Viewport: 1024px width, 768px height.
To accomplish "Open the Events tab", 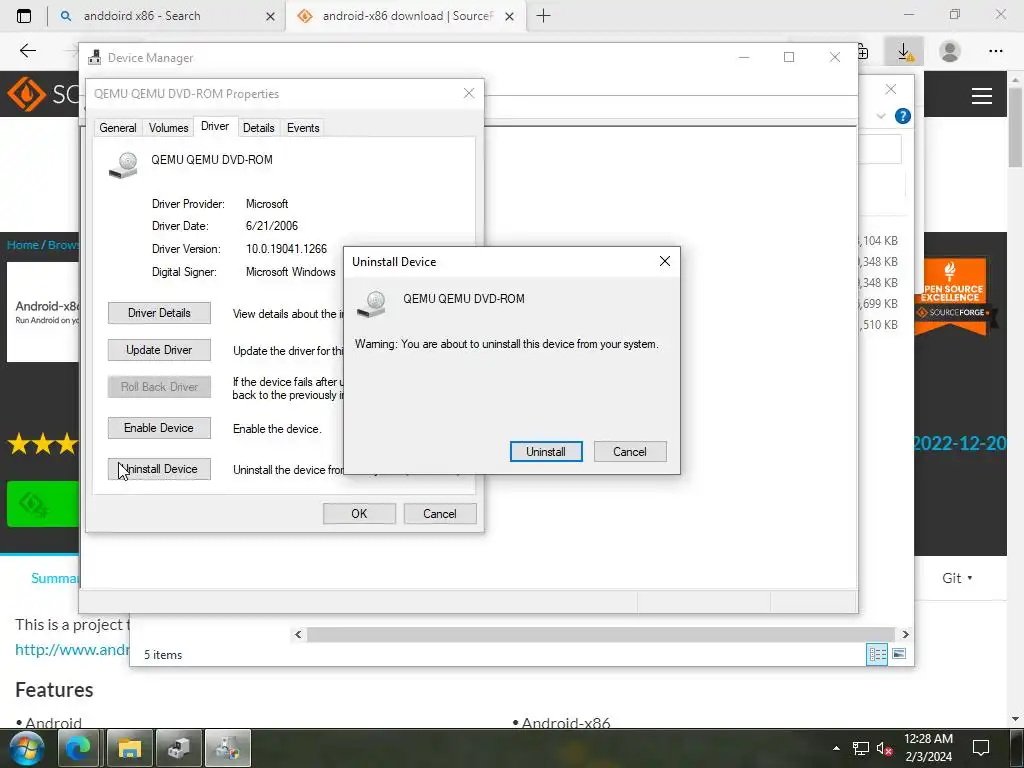I will pos(303,128).
